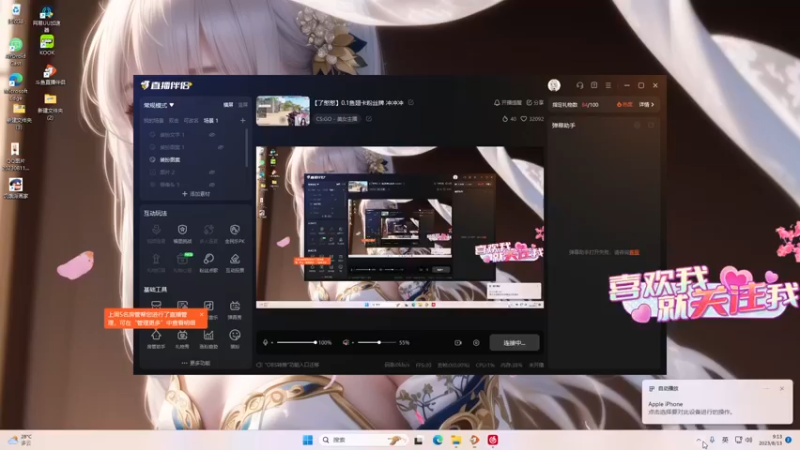The width and height of the screenshot is (800, 450).
Task: Switch to the first scene tab
Action: coord(153,120)
